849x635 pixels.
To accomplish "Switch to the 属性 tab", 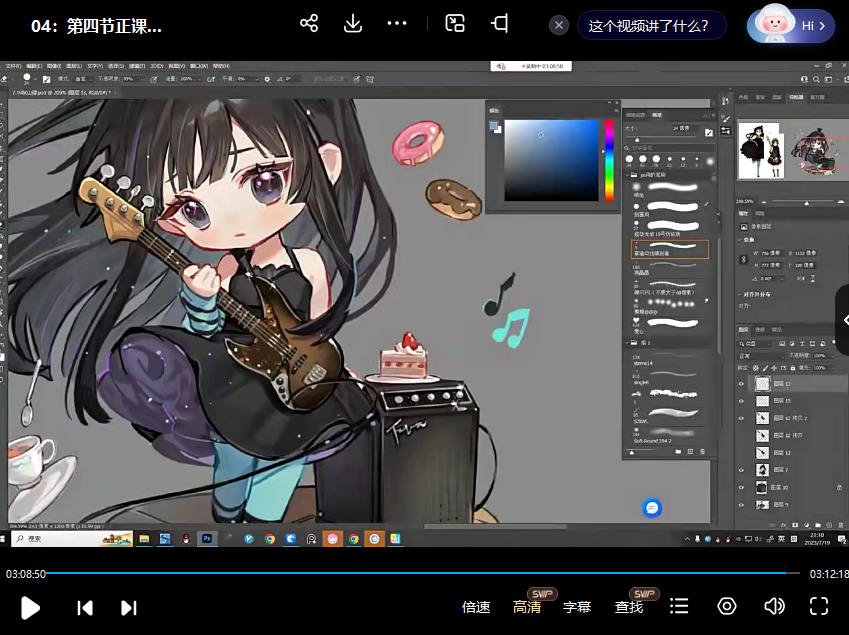I will pyautogui.click(x=741, y=213).
